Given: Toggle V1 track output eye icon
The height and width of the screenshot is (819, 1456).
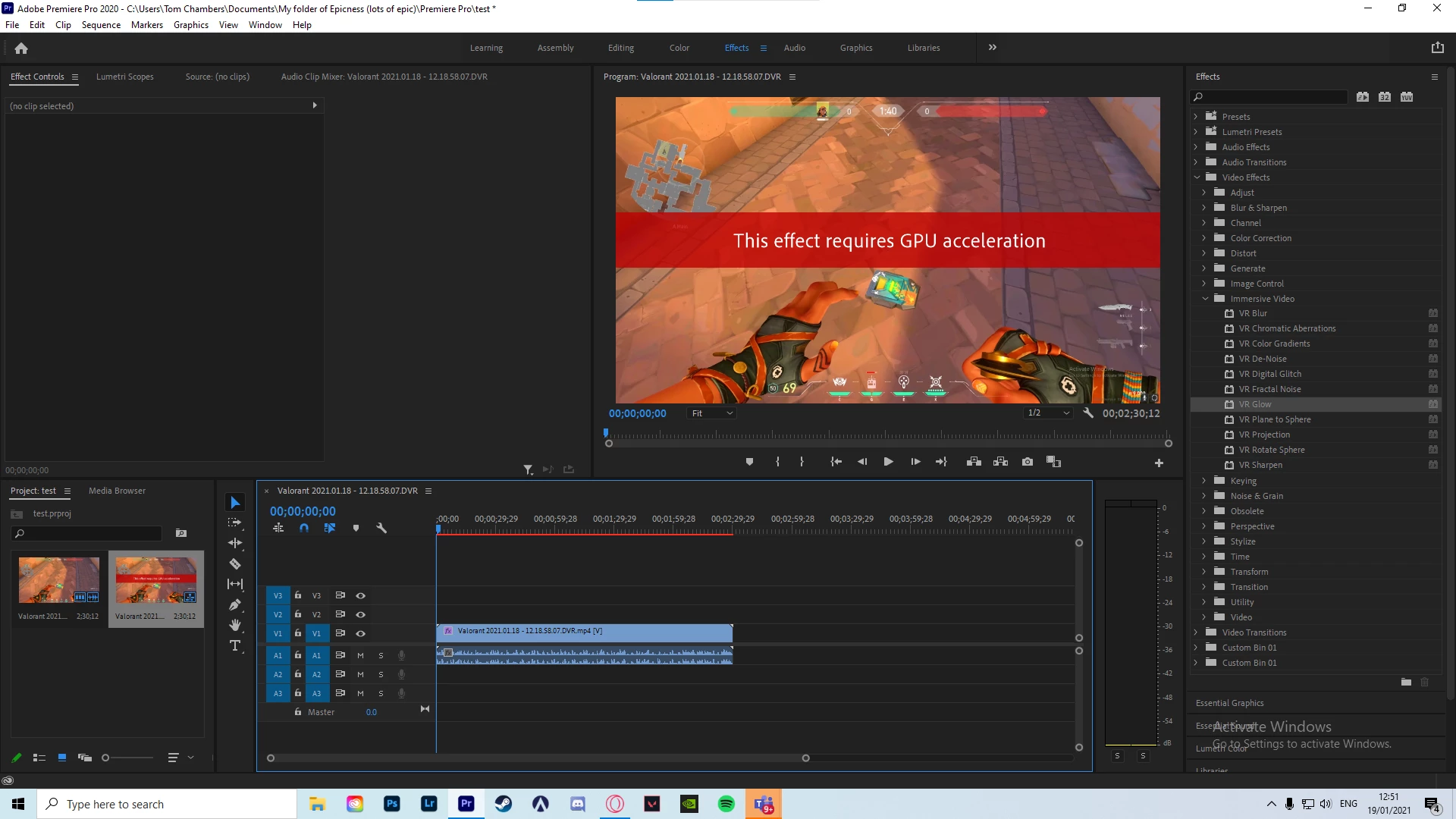Looking at the screenshot, I should pyautogui.click(x=361, y=633).
